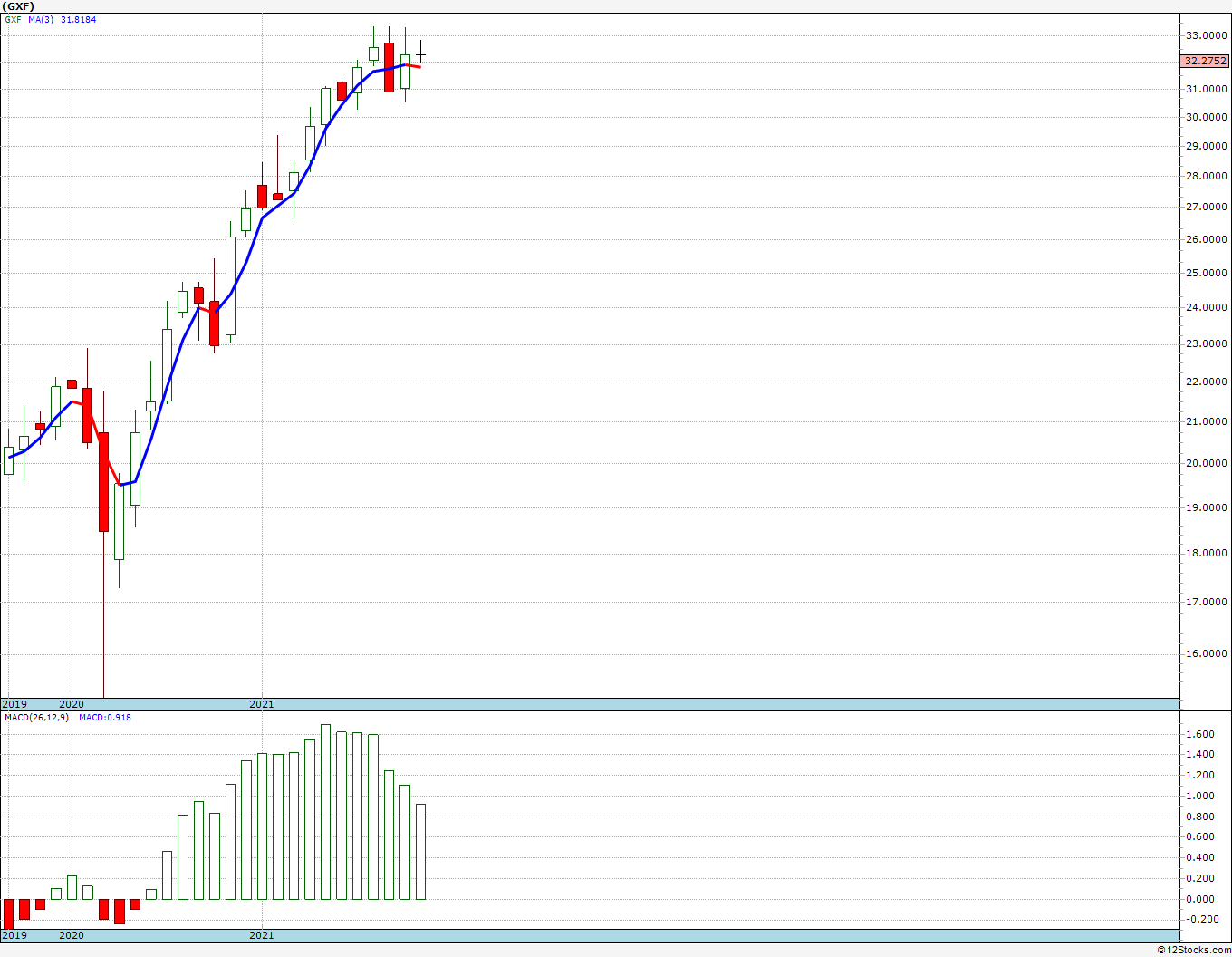
Task: Click the 22.0000 price axis label
Action: tap(1208, 382)
